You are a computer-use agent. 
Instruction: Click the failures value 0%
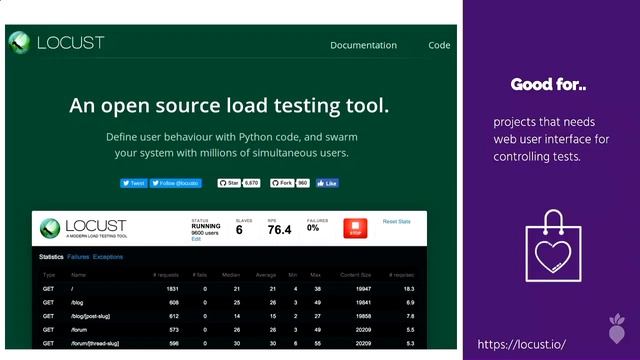(x=313, y=228)
